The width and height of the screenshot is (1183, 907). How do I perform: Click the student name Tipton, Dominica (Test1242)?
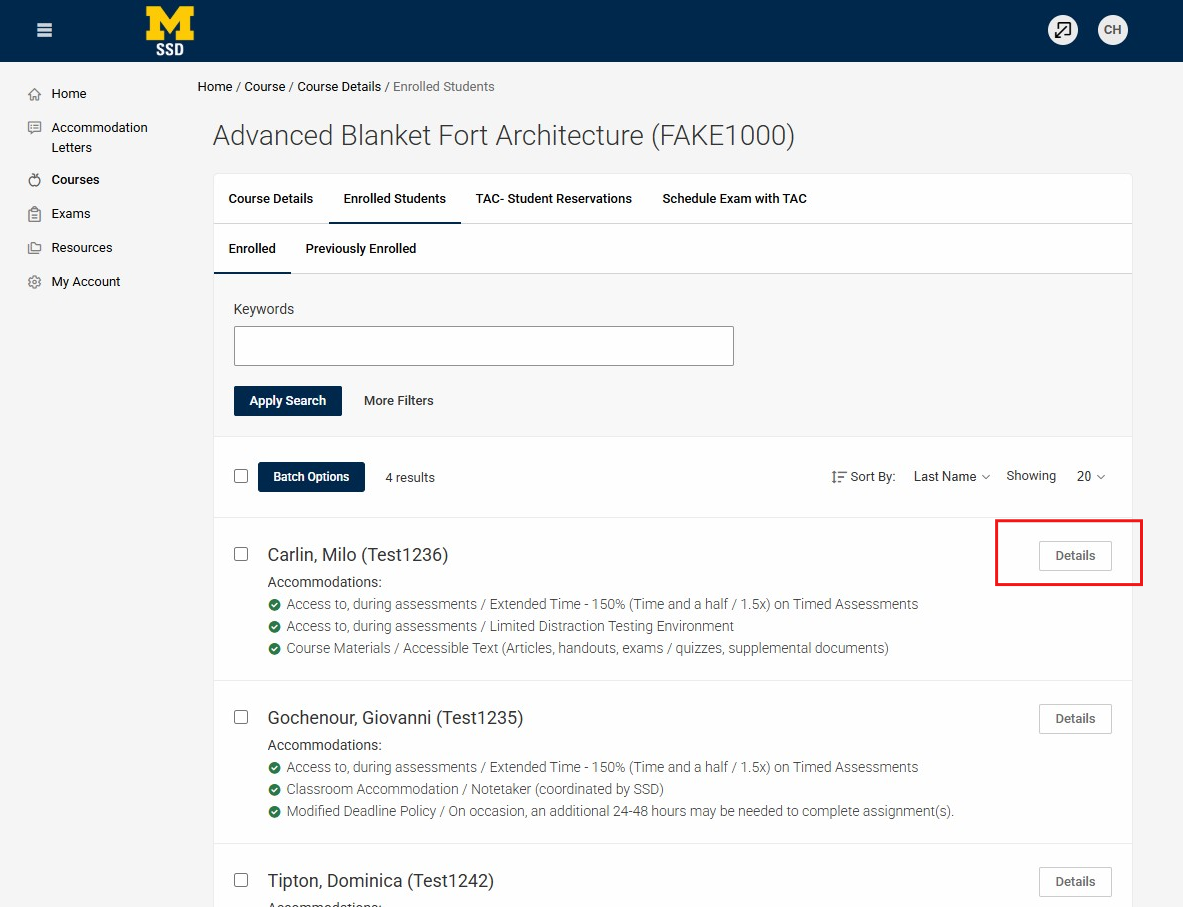click(380, 881)
